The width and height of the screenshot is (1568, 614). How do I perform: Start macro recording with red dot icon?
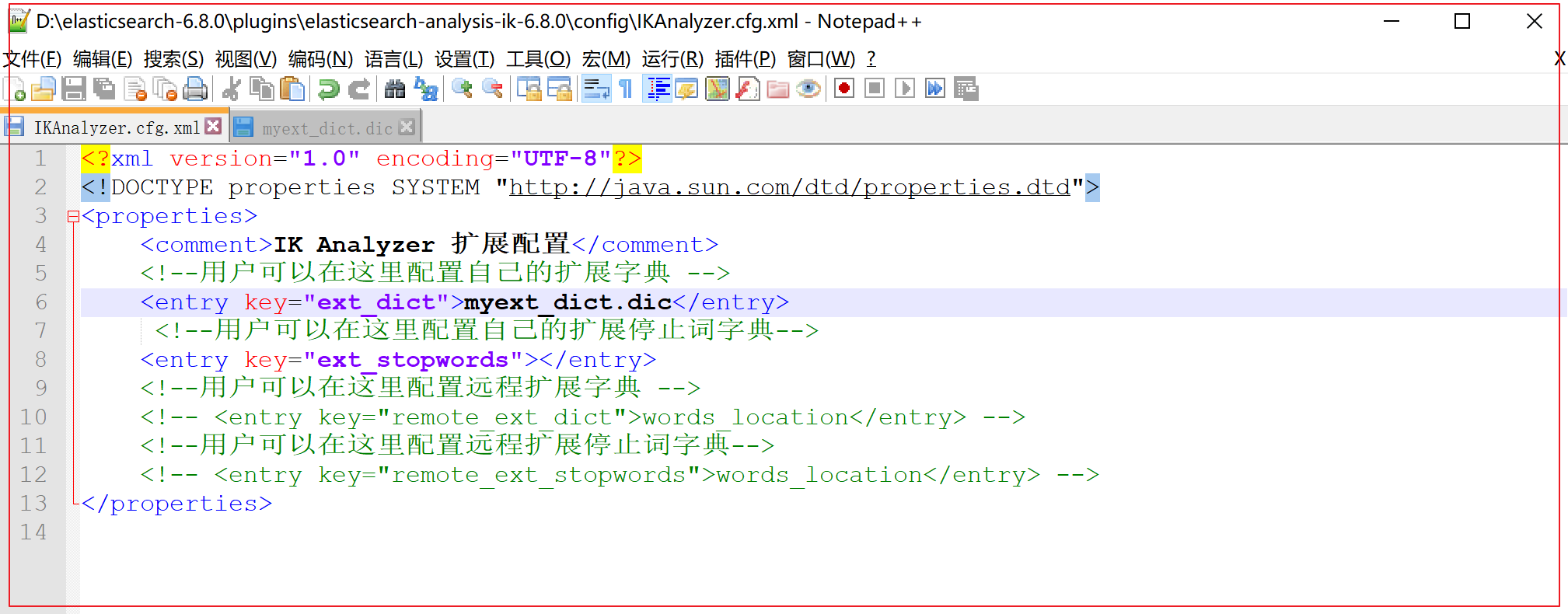pyautogui.click(x=844, y=89)
